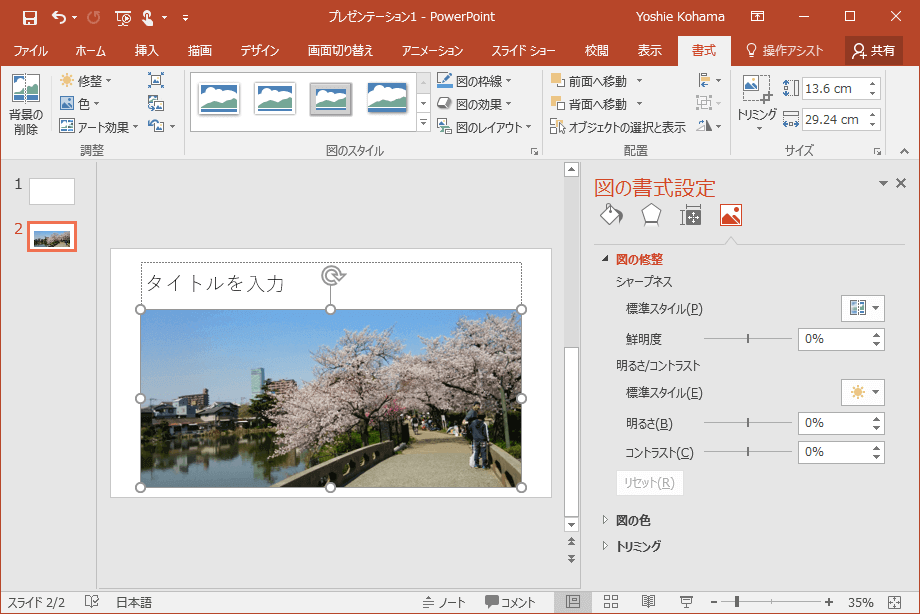Switch to the デザイン (Design) tab

(x=259, y=51)
